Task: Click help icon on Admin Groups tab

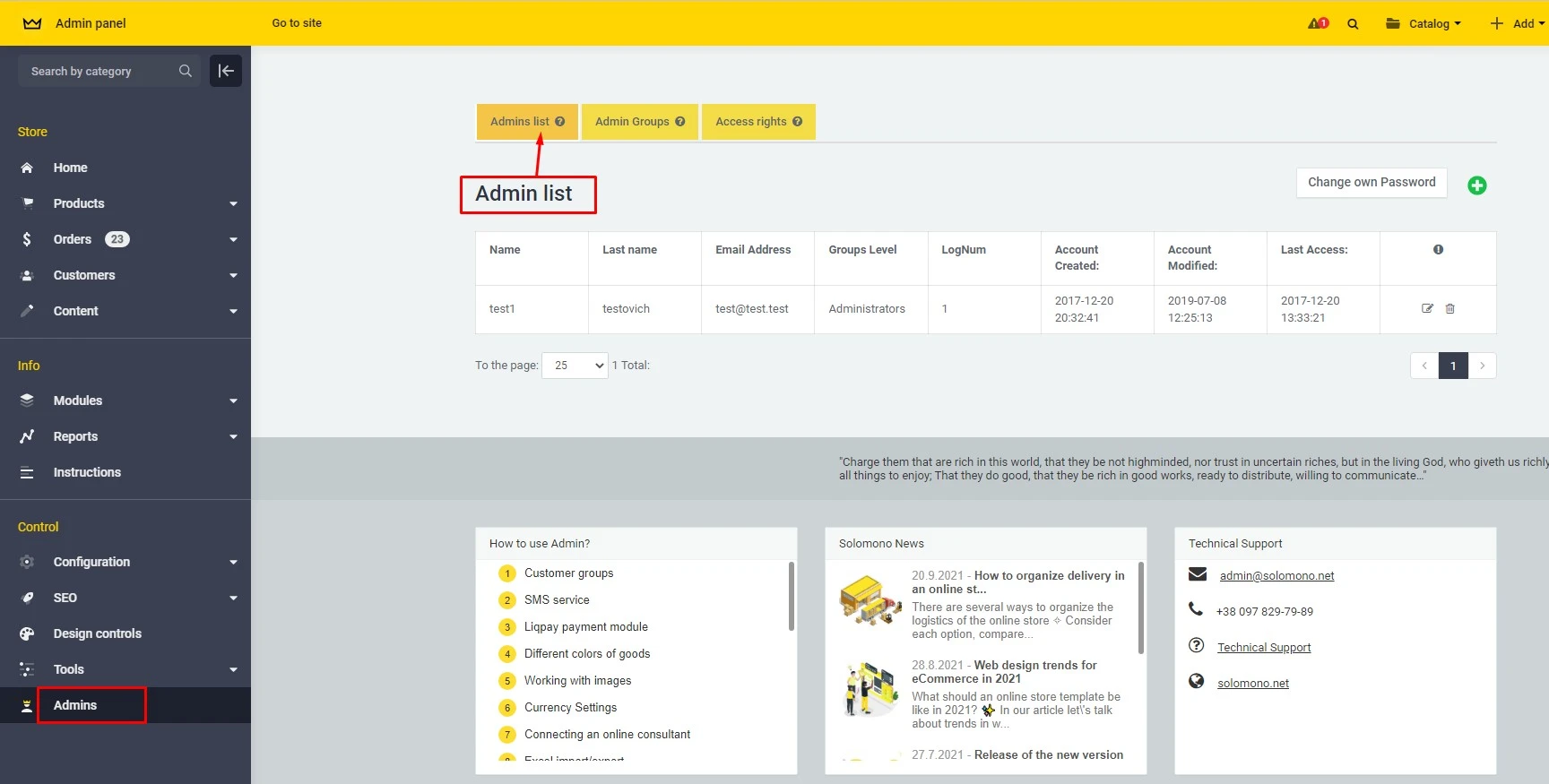Action: [x=679, y=122]
